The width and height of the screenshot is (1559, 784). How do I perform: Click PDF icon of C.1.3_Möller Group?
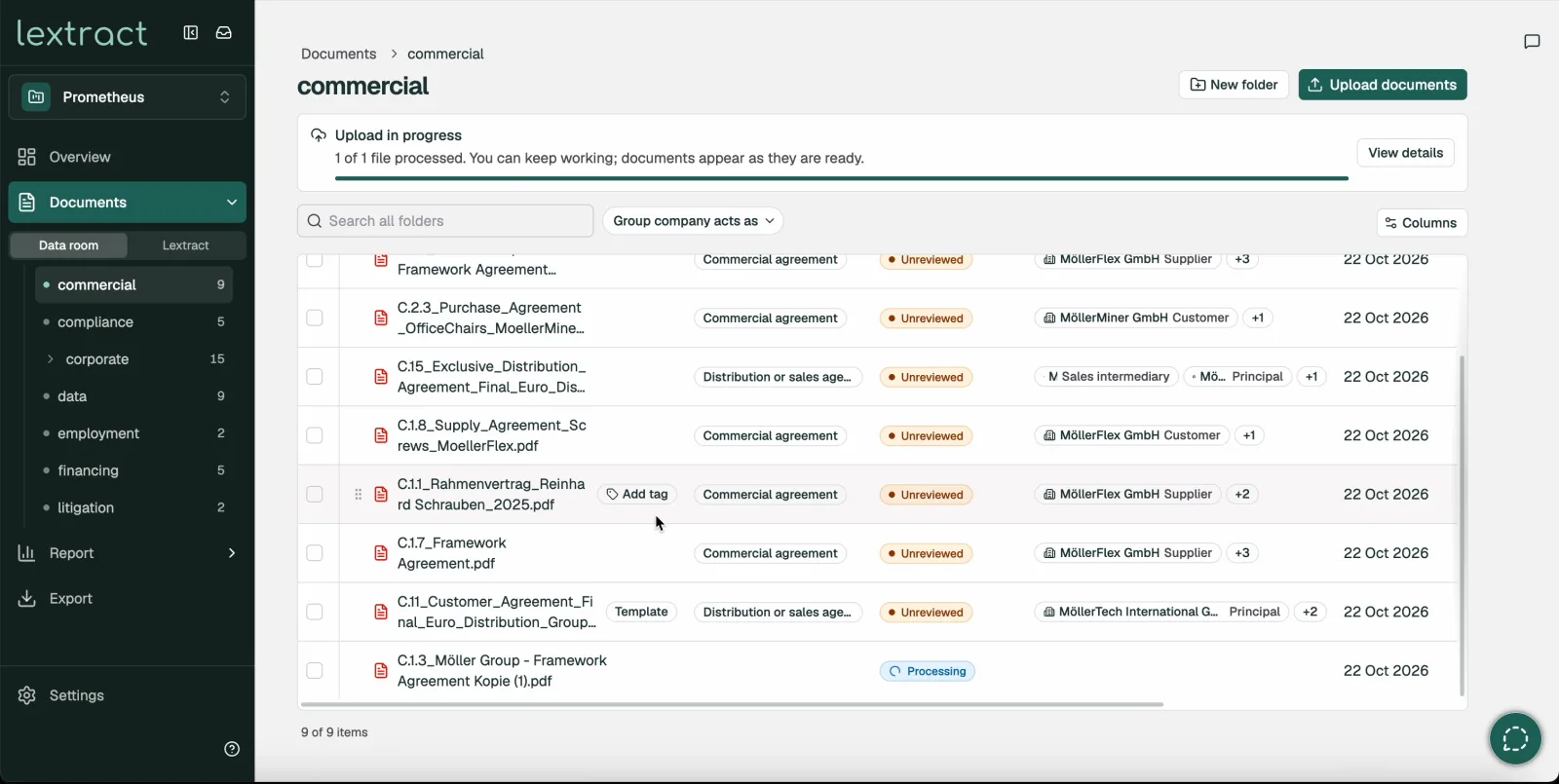point(381,671)
